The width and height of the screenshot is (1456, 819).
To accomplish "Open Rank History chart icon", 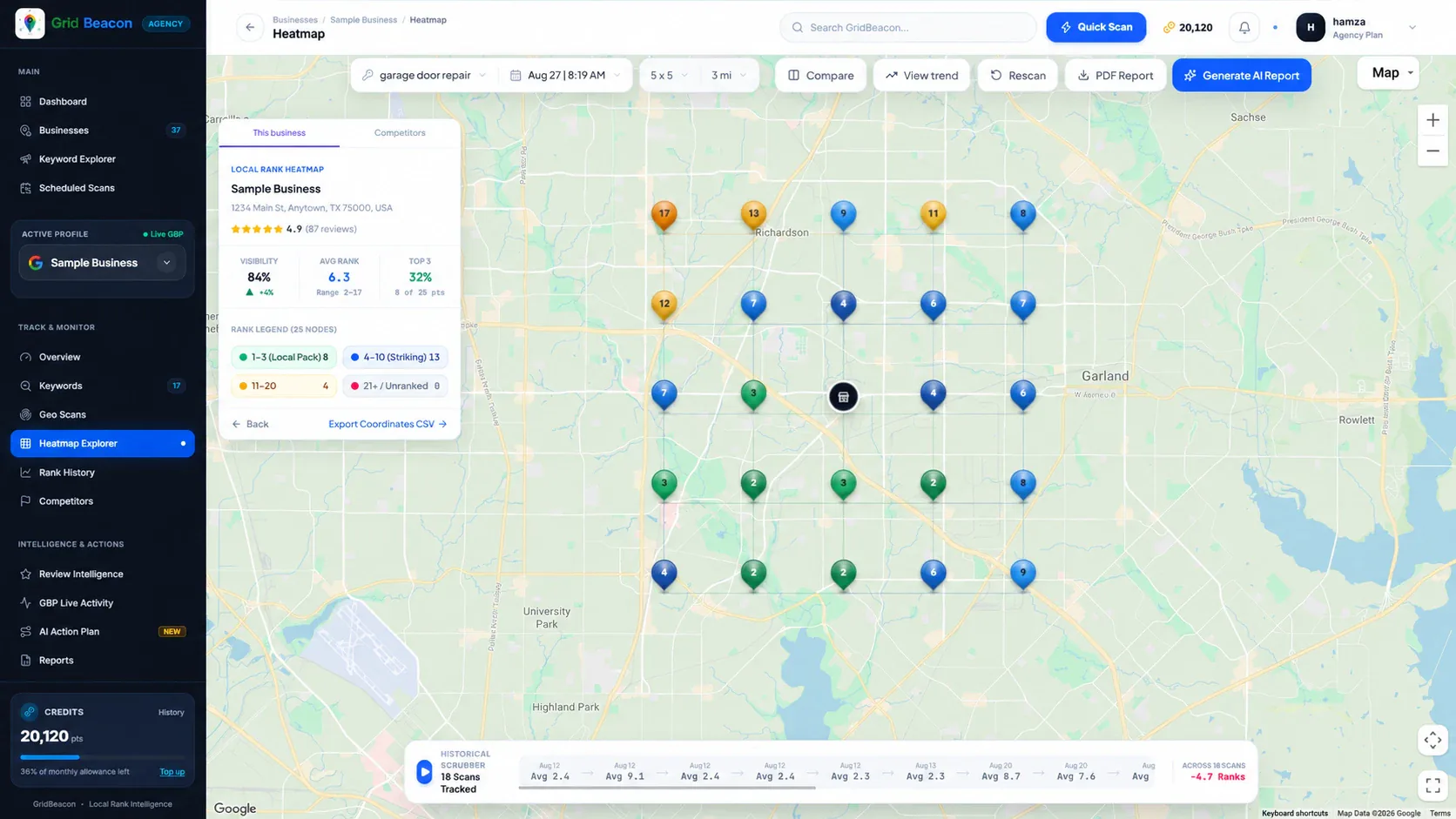I will pyautogui.click(x=25, y=473).
